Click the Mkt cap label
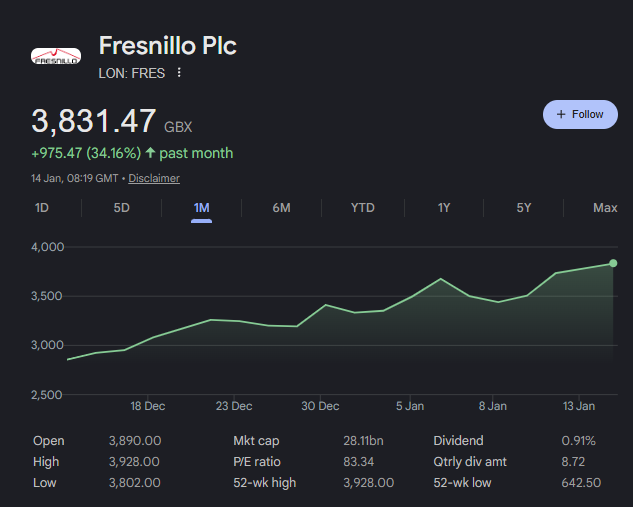 tap(255, 441)
